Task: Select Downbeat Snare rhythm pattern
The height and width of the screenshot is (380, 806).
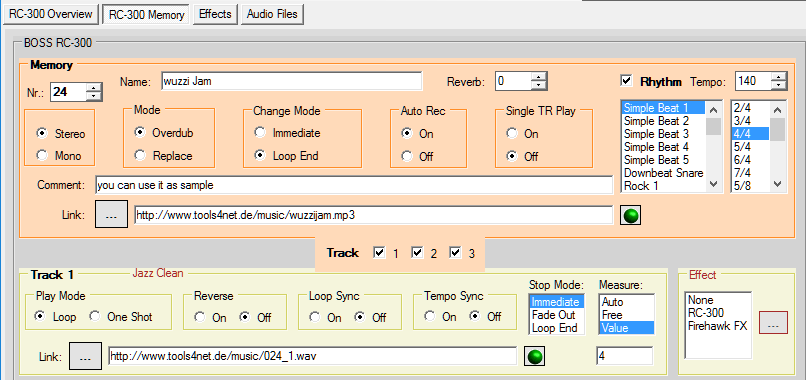Action: point(663,173)
